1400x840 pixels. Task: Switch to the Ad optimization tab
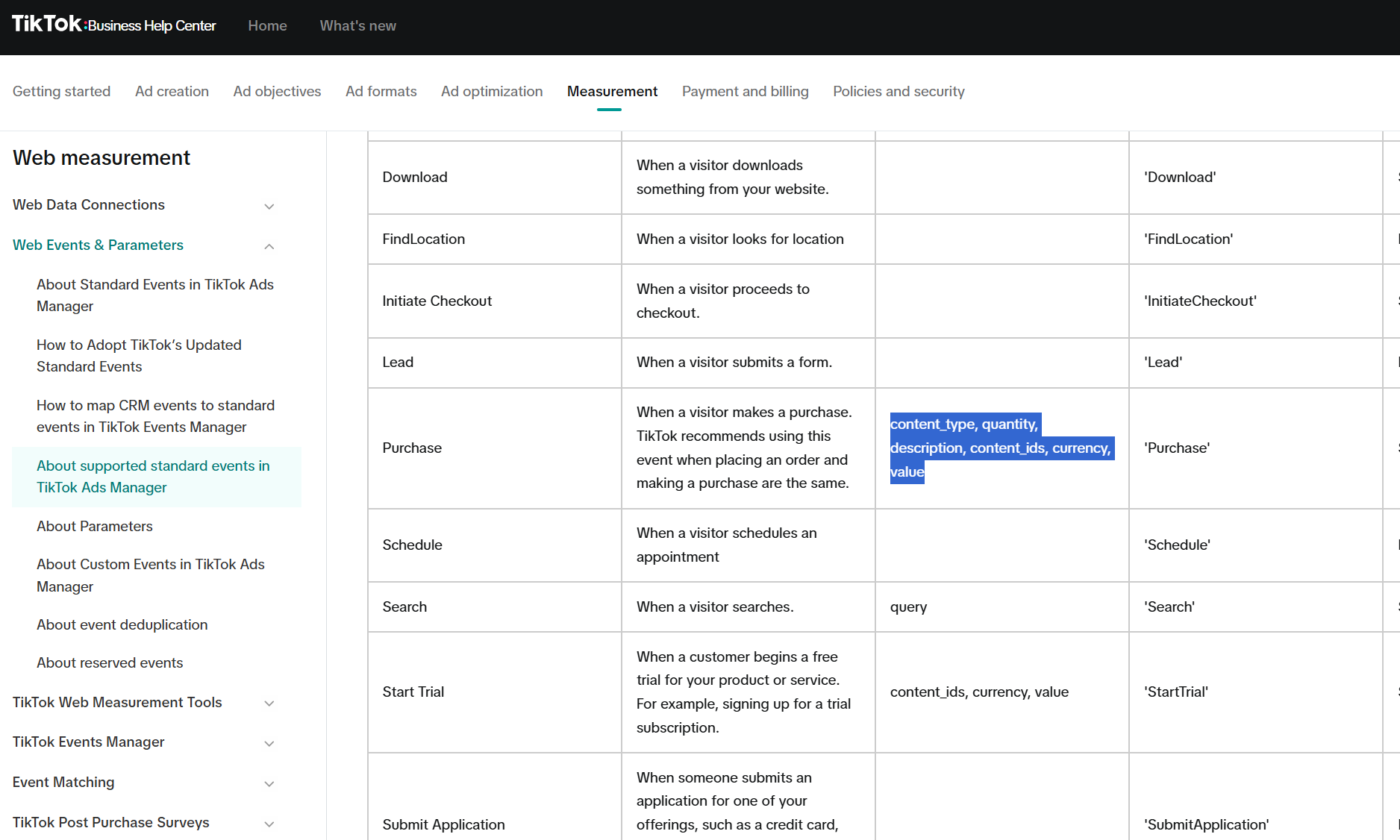pyautogui.click(x=492, y=91)
